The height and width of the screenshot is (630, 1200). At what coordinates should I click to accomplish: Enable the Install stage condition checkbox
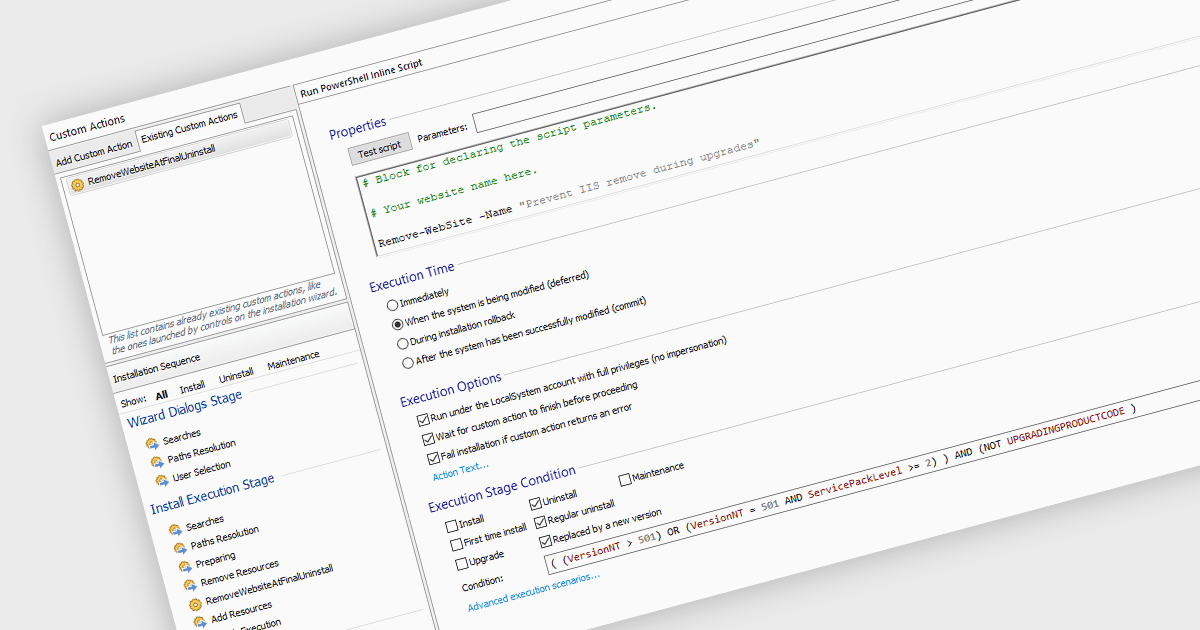451,525
